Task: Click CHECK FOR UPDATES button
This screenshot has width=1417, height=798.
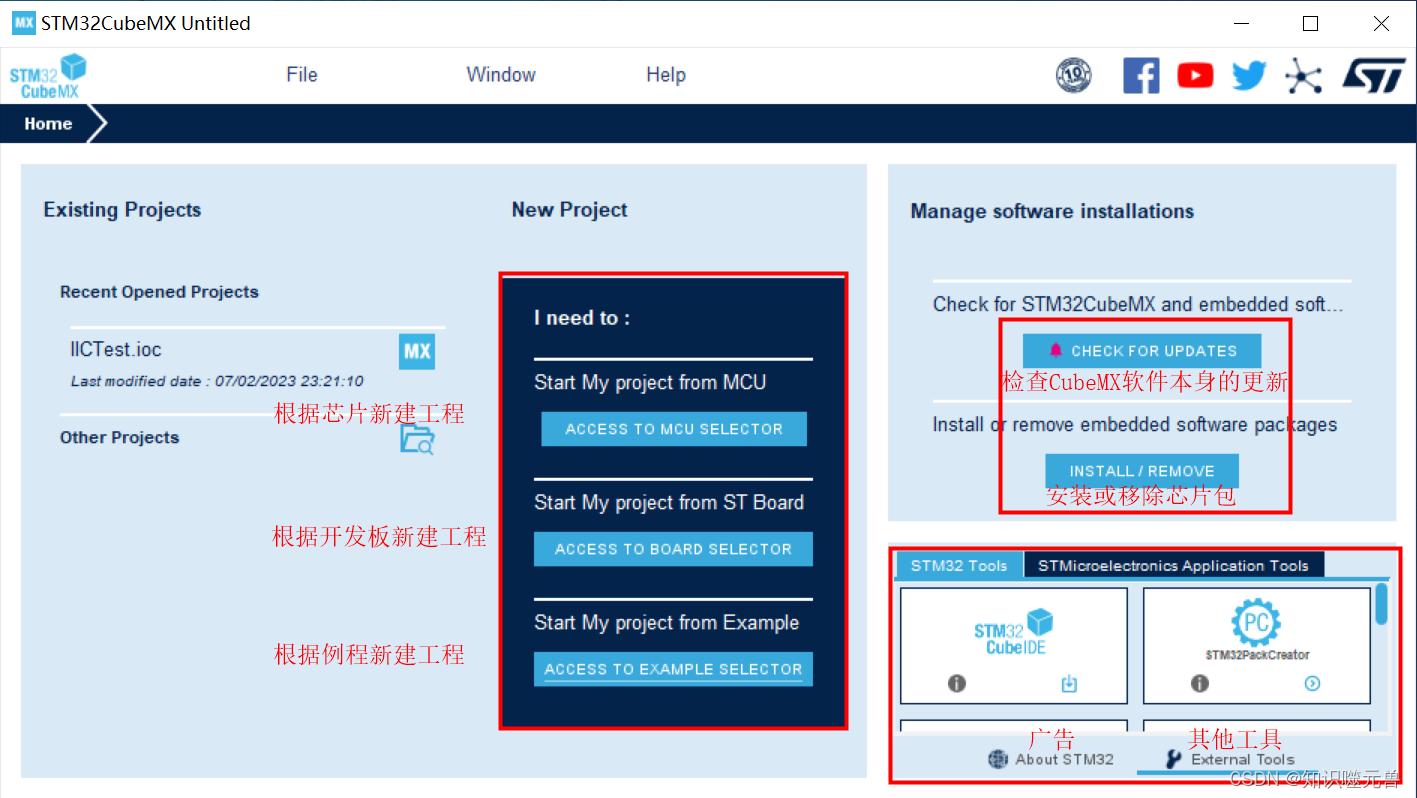Action: click(x=1142, y=351)
